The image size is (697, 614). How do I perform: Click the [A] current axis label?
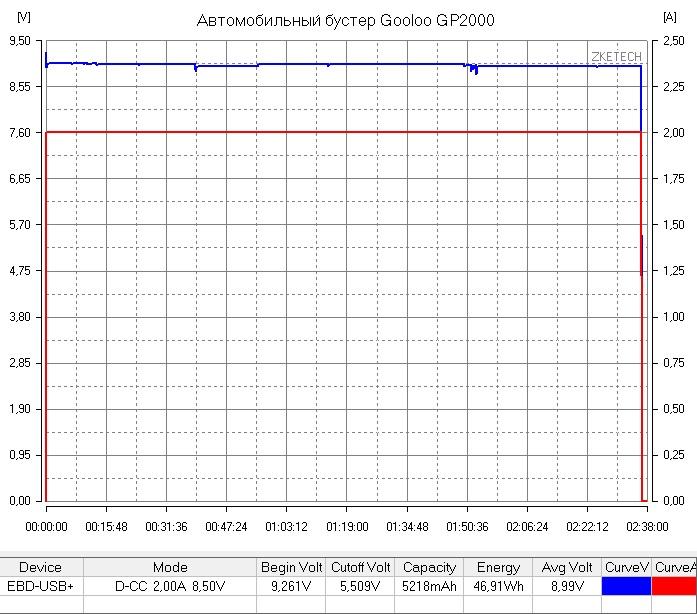(x=668, y=17)
